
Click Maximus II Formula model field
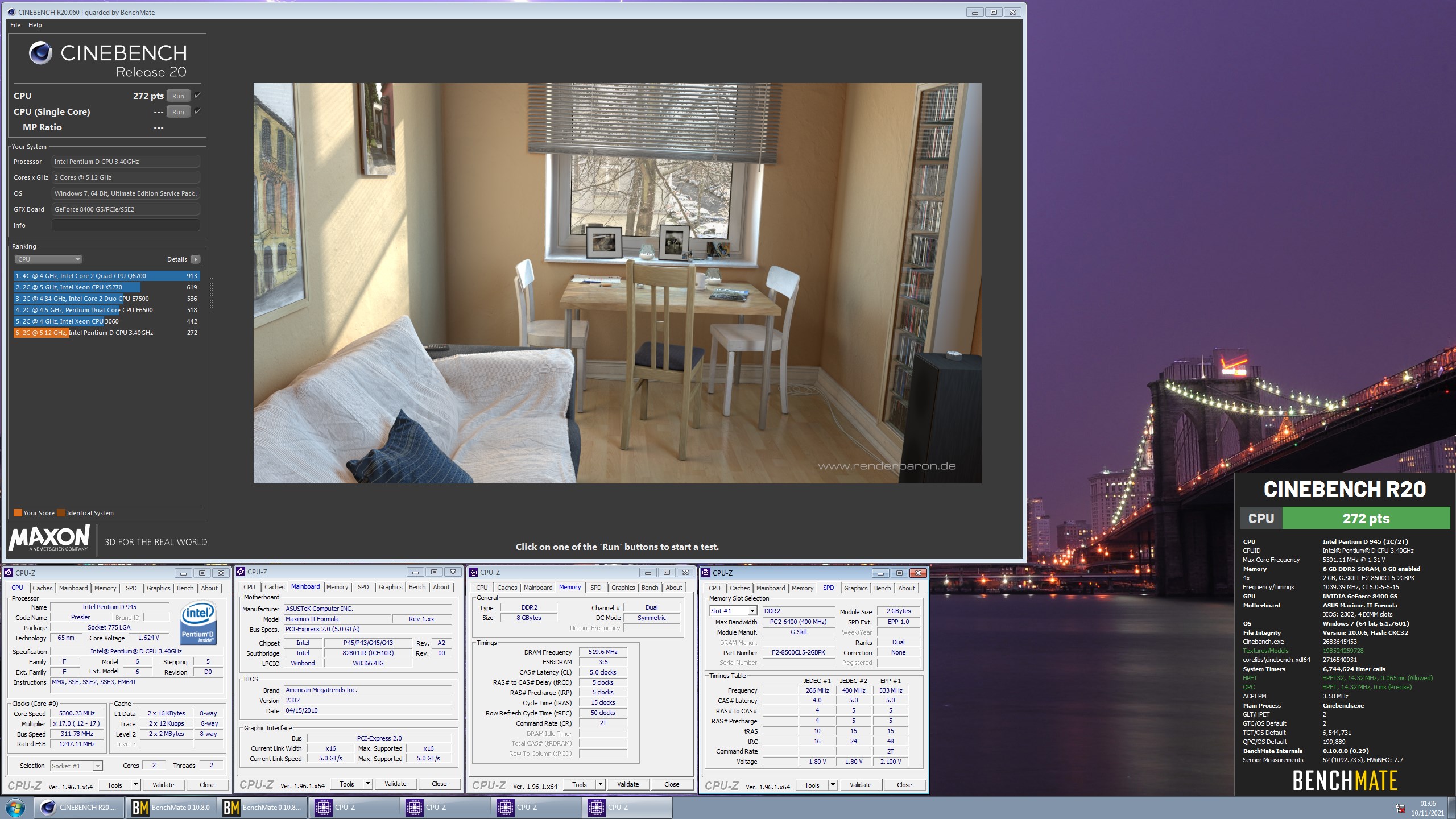[x=337, y=619]
